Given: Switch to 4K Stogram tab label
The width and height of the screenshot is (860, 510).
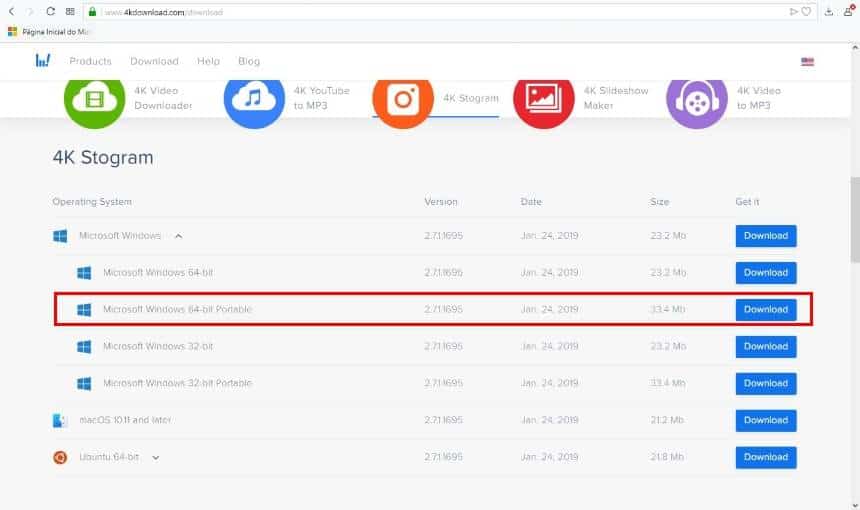Looking at the screenshot, I should 471,98.
